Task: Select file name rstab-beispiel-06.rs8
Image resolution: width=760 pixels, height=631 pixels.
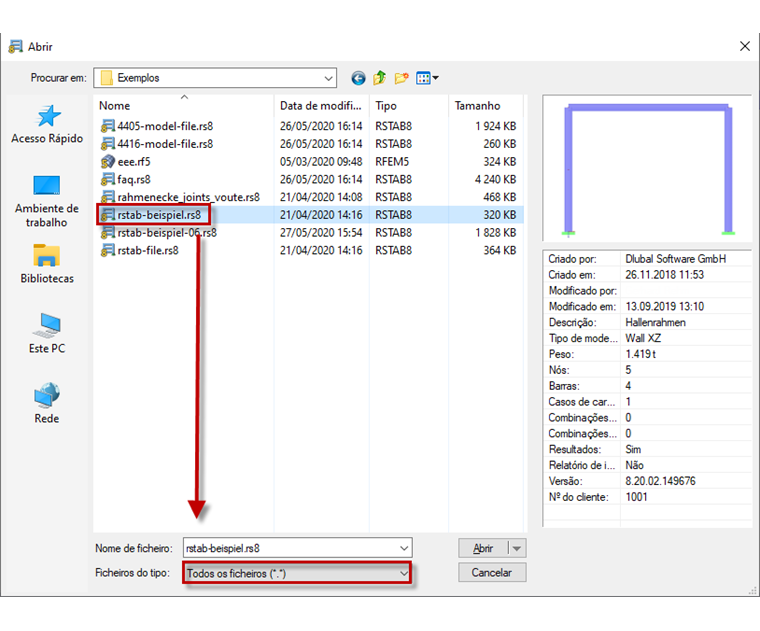Action: [x=167, y=233]
